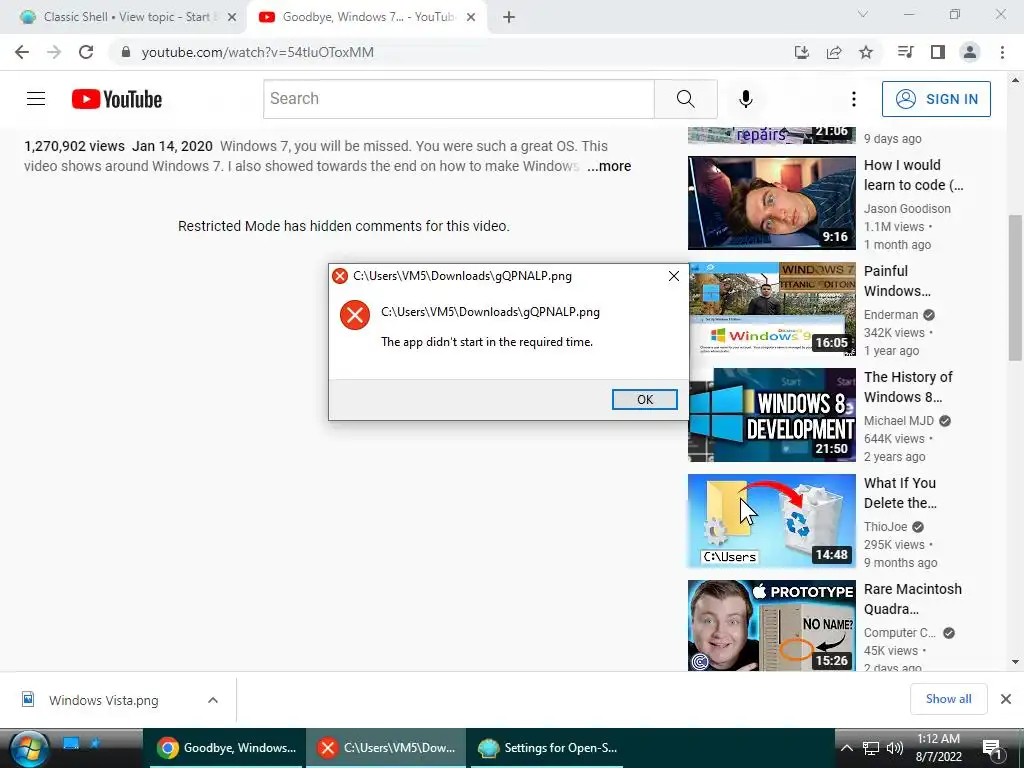Start voice search with microphone icon
Image resolution: width=1024 pixels, height=768 pixels.
tap(746, 99)
